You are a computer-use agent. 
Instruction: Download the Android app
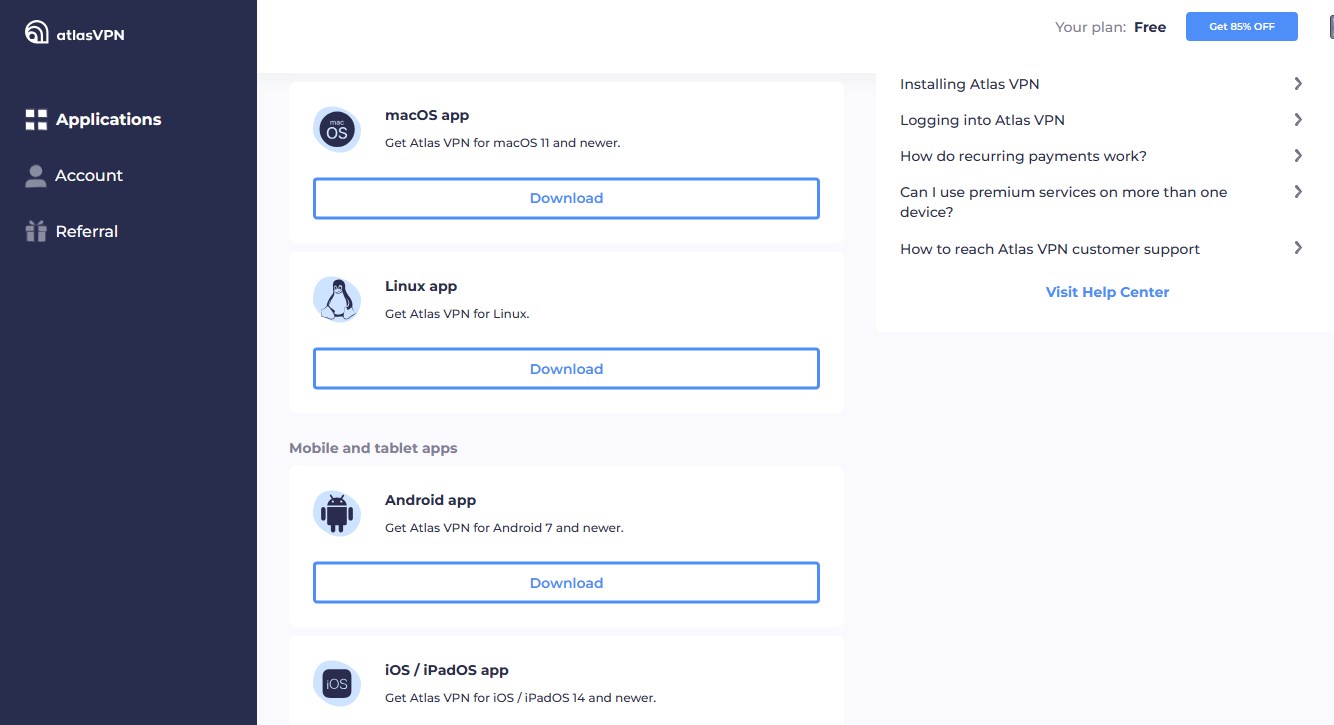tap(566, 582)
